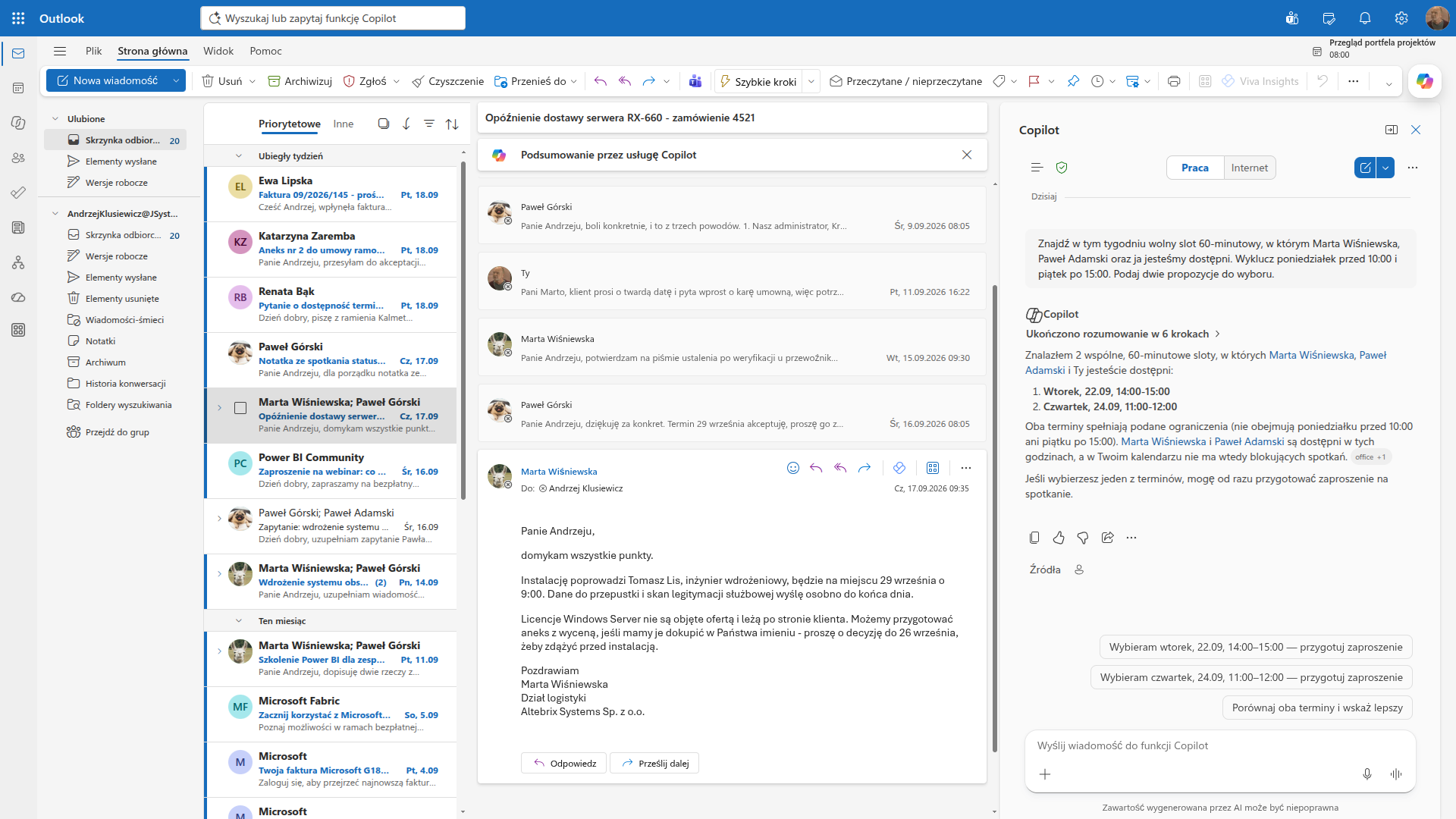This screenshot has height=819, width=1456.
Task: Open People icon in the left rail
Action: point(18,158)
